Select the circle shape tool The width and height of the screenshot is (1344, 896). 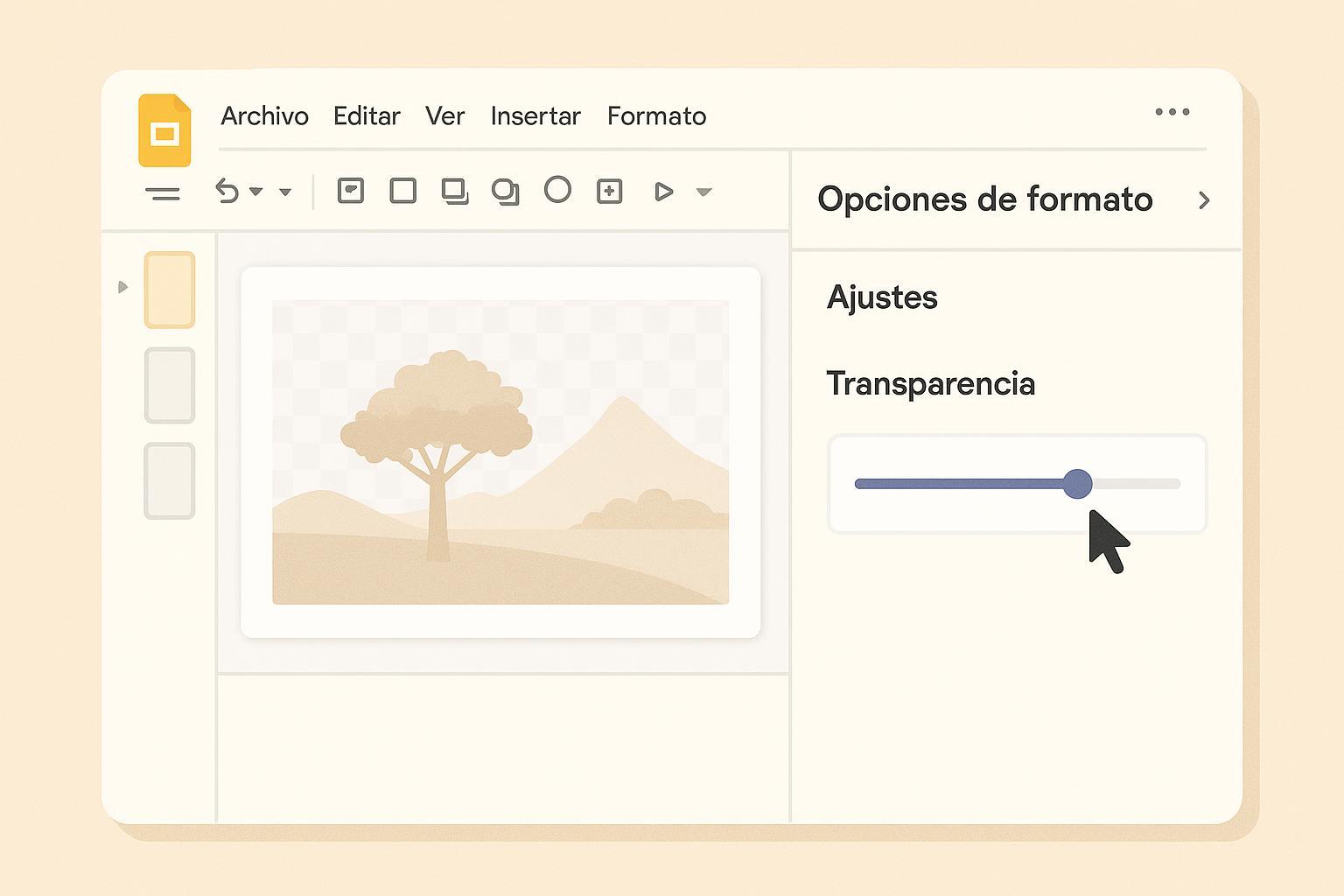tap(557, 190)
